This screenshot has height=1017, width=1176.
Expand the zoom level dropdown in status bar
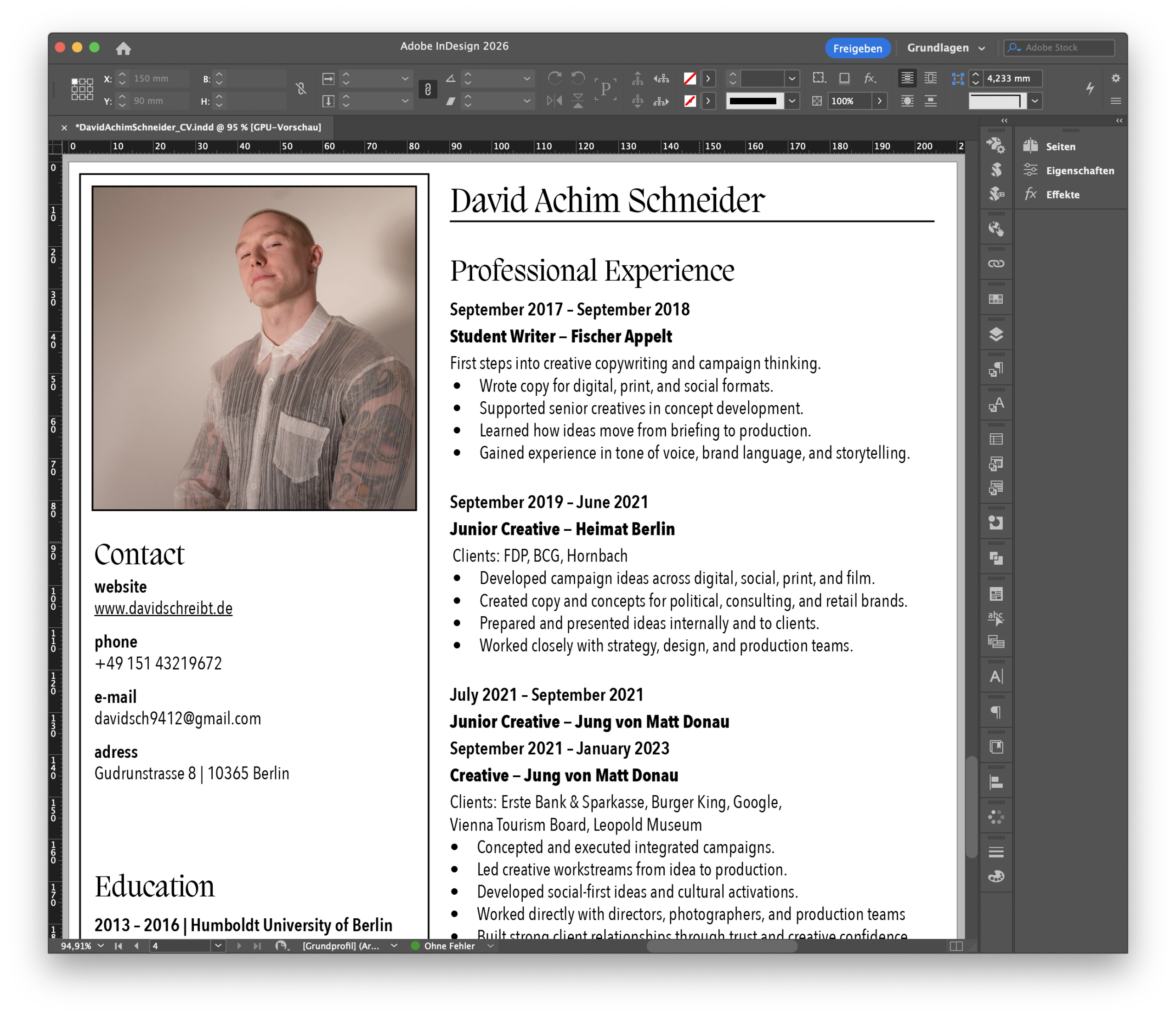(x=101, y=945)
